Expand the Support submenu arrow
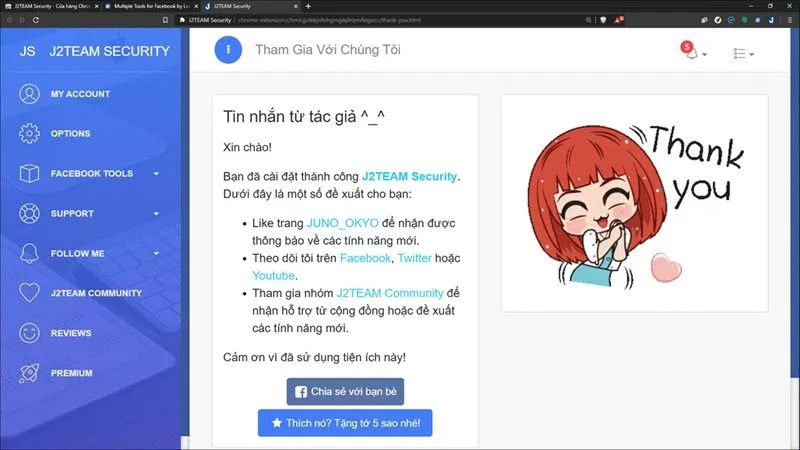Image resolution: width=800 pixels, height=450 pixels. tap(156, 213)
